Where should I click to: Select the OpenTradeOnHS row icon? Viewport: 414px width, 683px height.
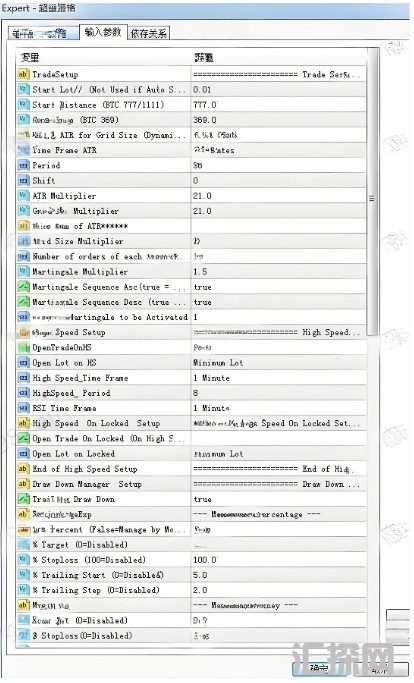coord(23,347)
